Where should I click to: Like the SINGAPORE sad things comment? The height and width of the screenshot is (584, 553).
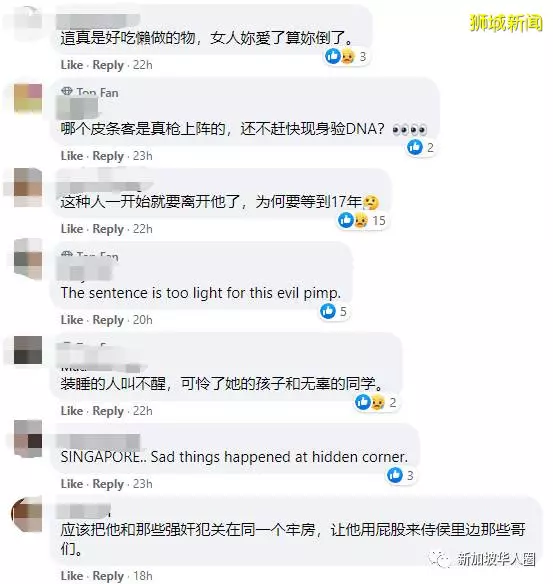click(x=71, y=483)
